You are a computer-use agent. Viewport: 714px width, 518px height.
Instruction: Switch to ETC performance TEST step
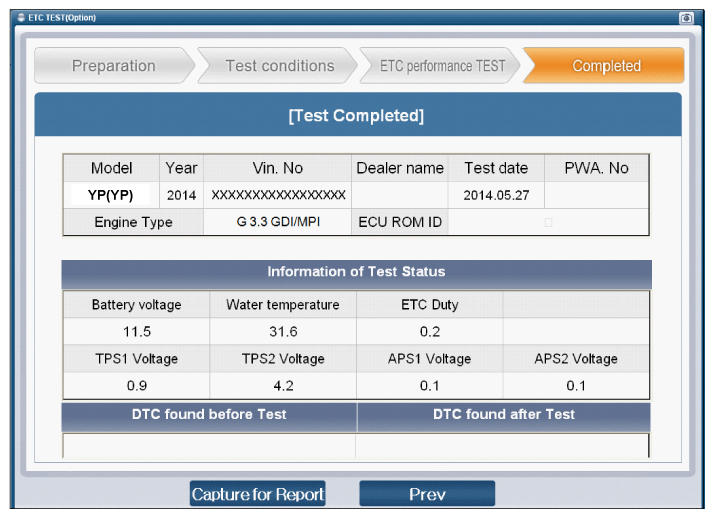coord(442,66)
